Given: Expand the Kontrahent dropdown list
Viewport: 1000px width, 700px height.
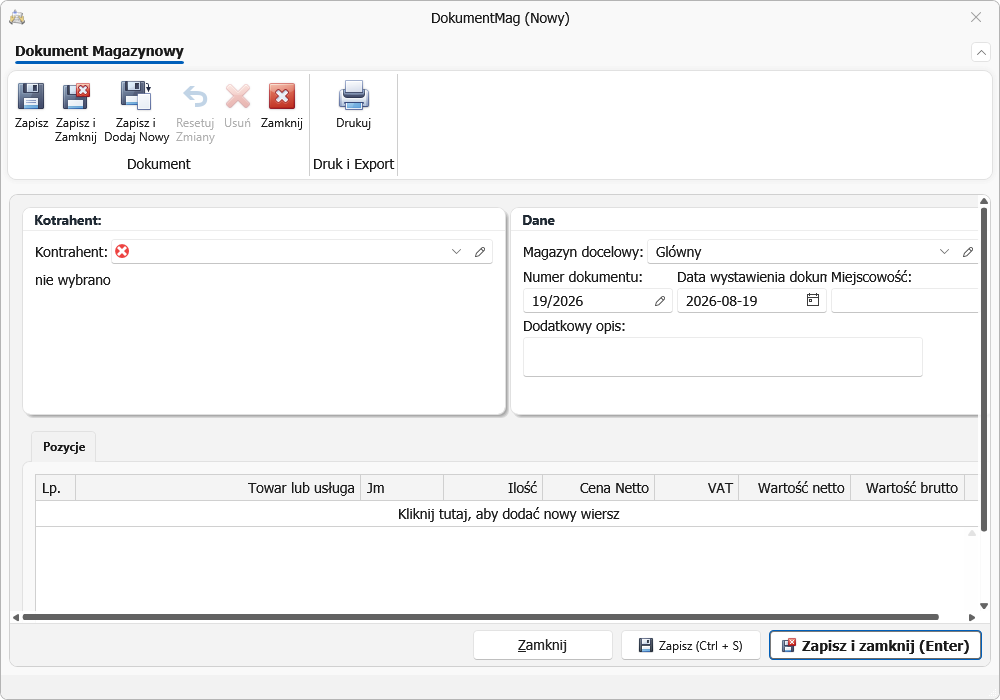Looking at the screenshot, I should pyautogui.click(x=456, y=252).
